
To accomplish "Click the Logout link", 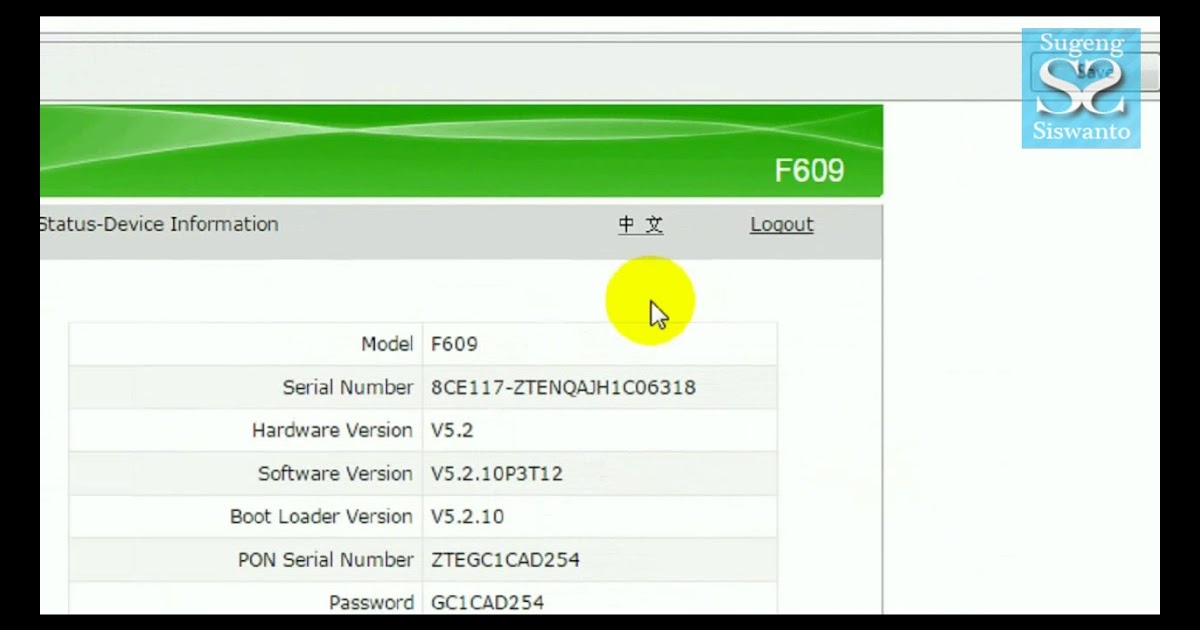I will coord(781,225).
